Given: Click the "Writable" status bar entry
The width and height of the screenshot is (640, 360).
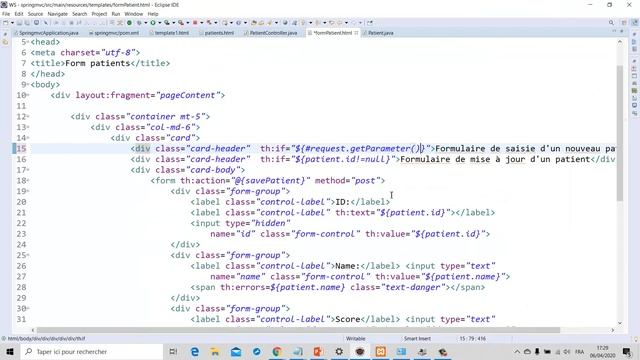Looking at the screenshot, I should (x=355, y=338).
